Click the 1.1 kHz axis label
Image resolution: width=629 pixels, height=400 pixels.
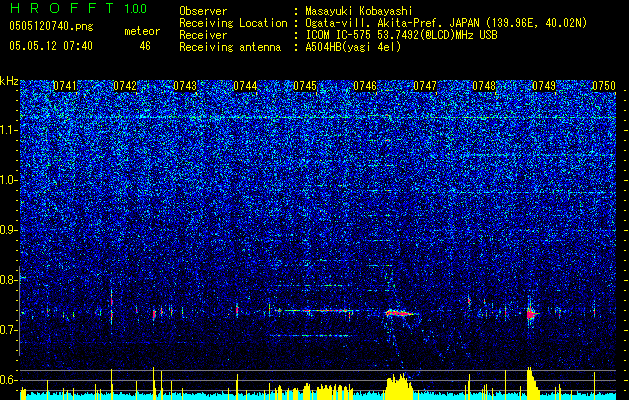point(9,130)
